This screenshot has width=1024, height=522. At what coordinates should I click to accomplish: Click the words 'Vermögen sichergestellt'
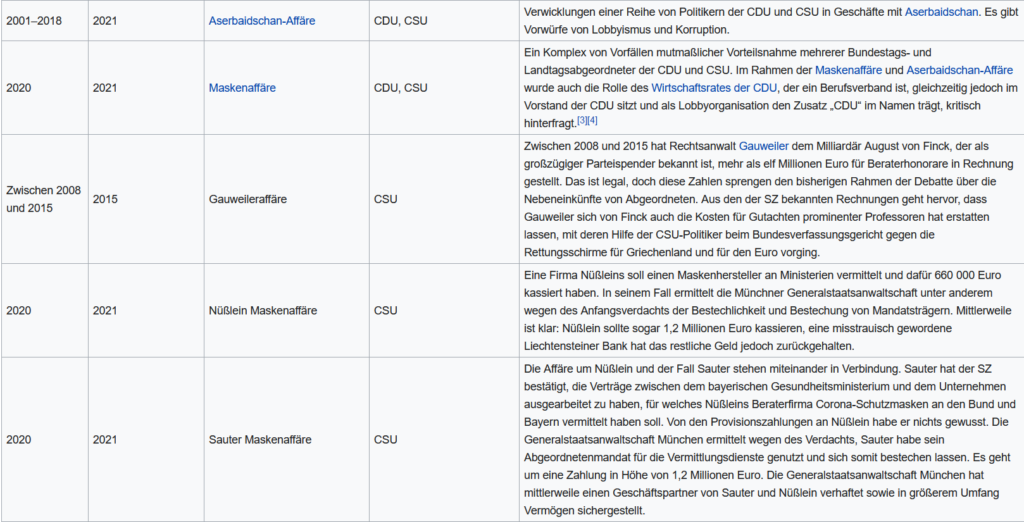pos(584,510)
